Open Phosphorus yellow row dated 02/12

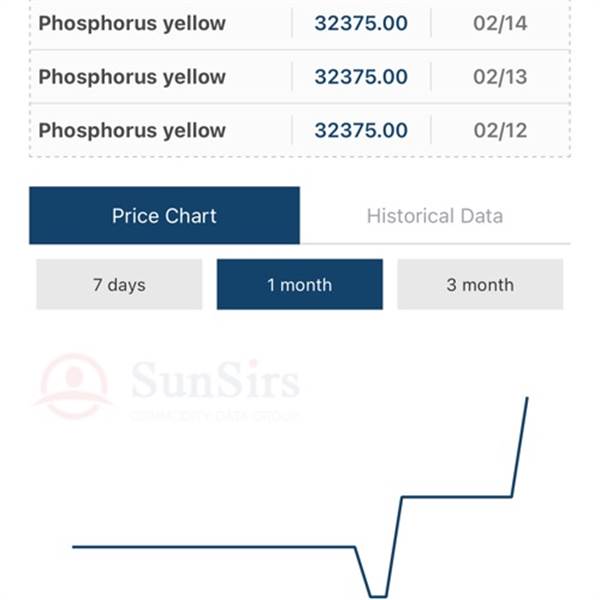pos(300,130)
